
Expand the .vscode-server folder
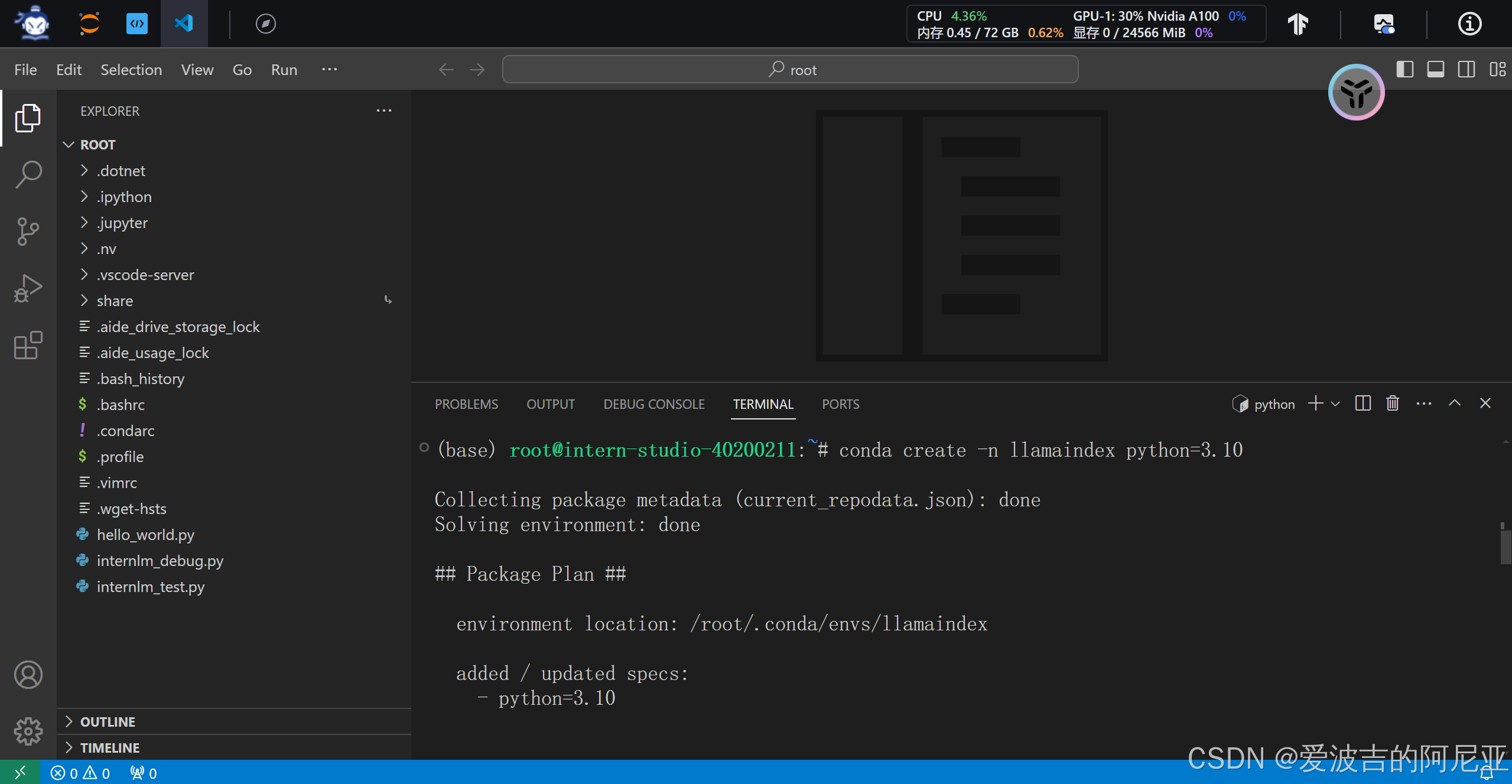pyautogui.click(x=145, y=275)
